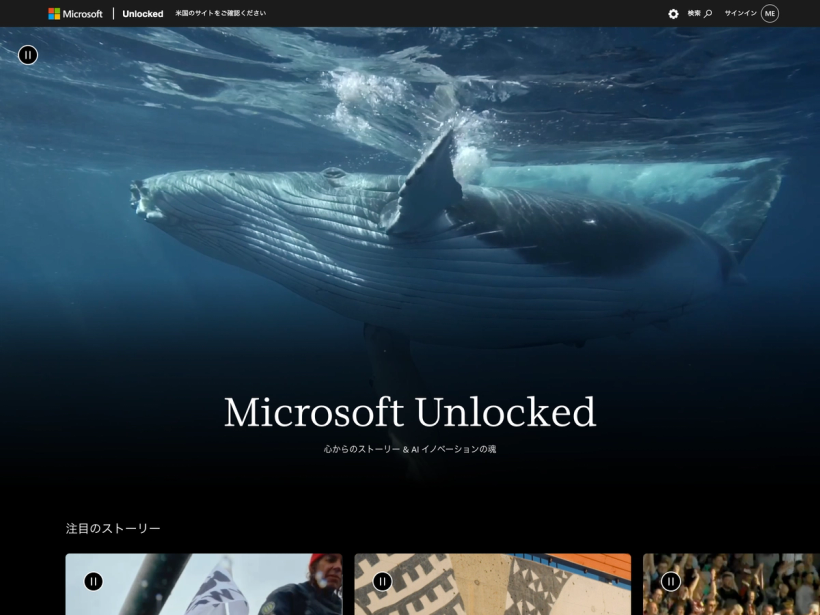Image resolution: width=820 pixels, height=615 pixels.
Task: Pause the whale hero background video
Action: coord(28,54)
